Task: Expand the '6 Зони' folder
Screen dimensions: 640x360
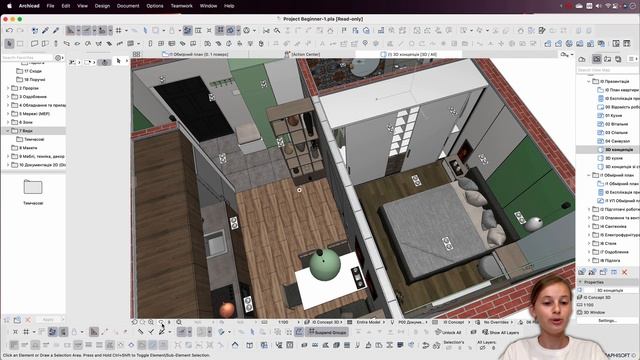Action: click(8, 122)
